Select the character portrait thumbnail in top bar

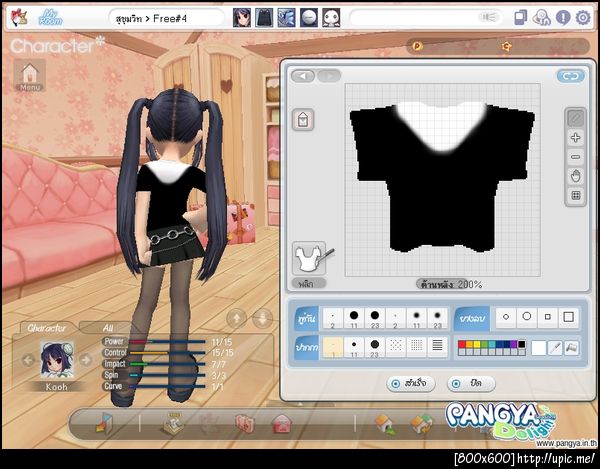(x=242, y=18)
